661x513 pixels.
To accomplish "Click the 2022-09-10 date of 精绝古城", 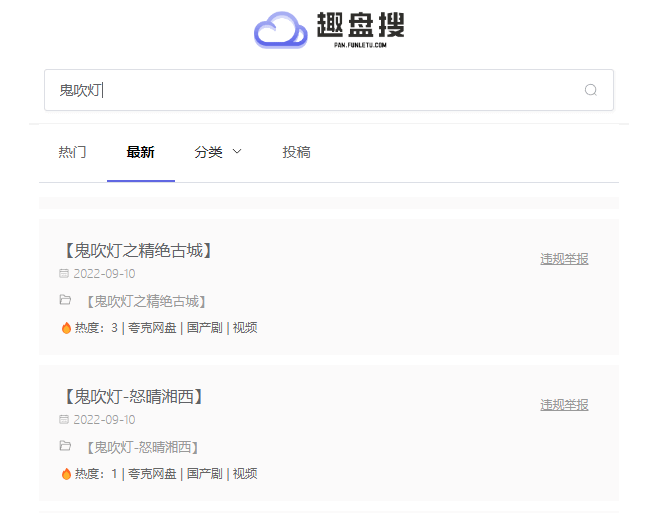I will pyautogui.click(x=104, y=274).
